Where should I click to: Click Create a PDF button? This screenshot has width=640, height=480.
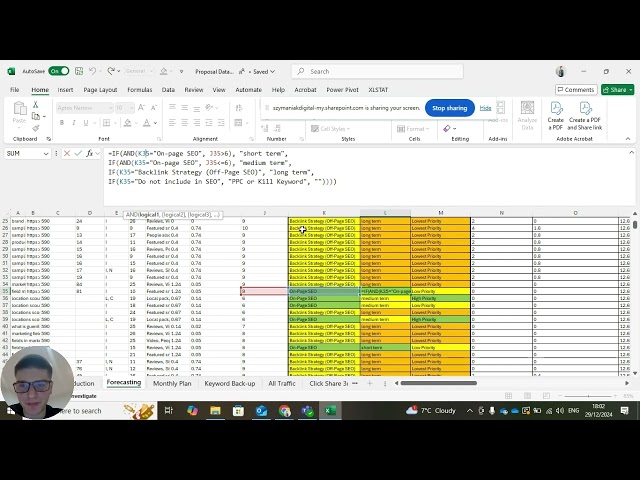point(556,116)
